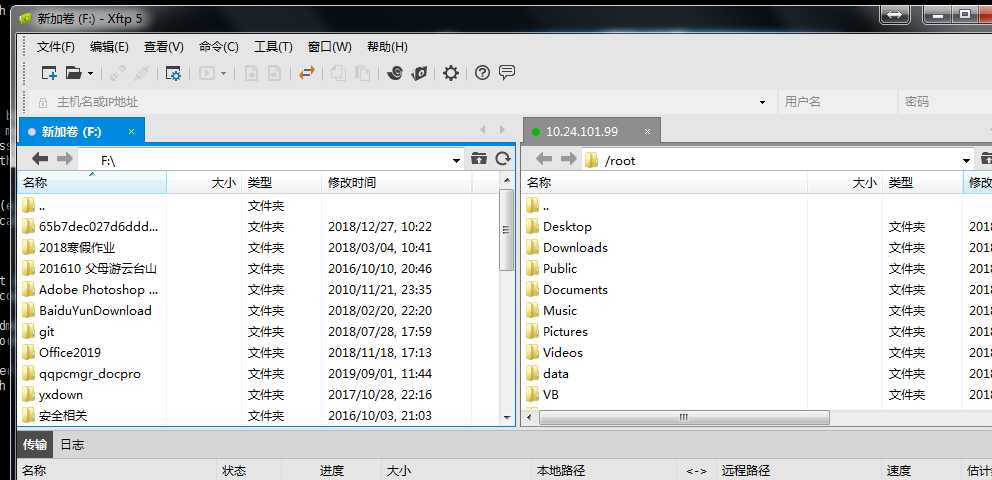Screen dimensions: 992x480
Task: Select the git folder in local pane
Action: pyautogui.click(x=47, y=331)
